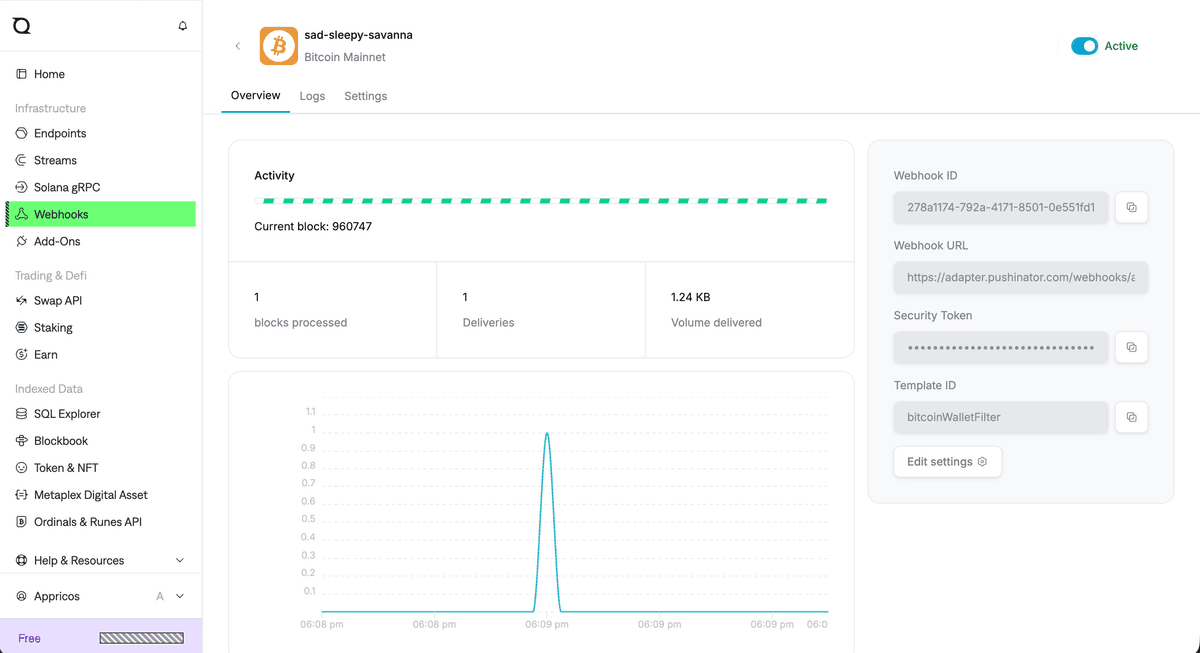Click the Token & NFT sidebar icon

(22, 467)
